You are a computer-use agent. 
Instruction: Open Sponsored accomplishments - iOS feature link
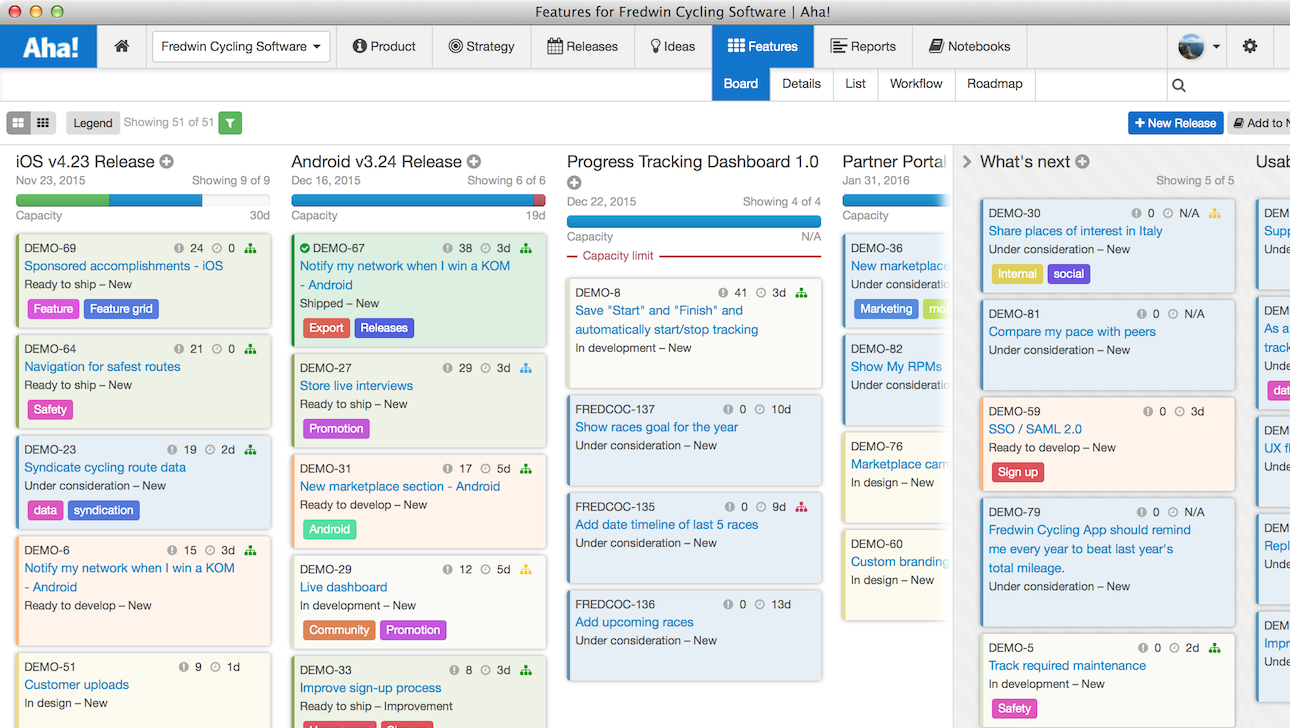tap(124, 266)
